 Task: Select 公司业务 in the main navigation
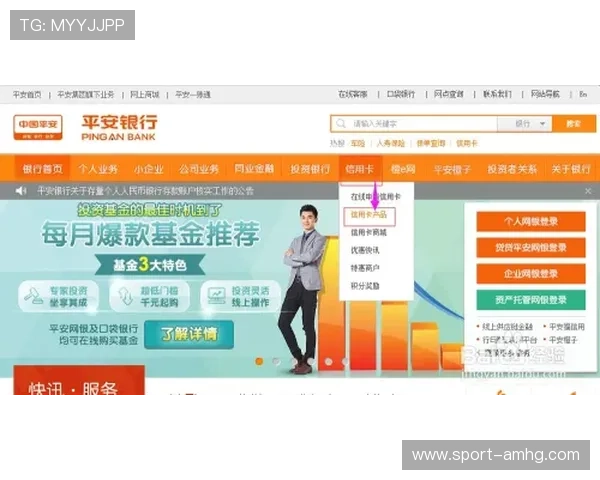[199, 169]
